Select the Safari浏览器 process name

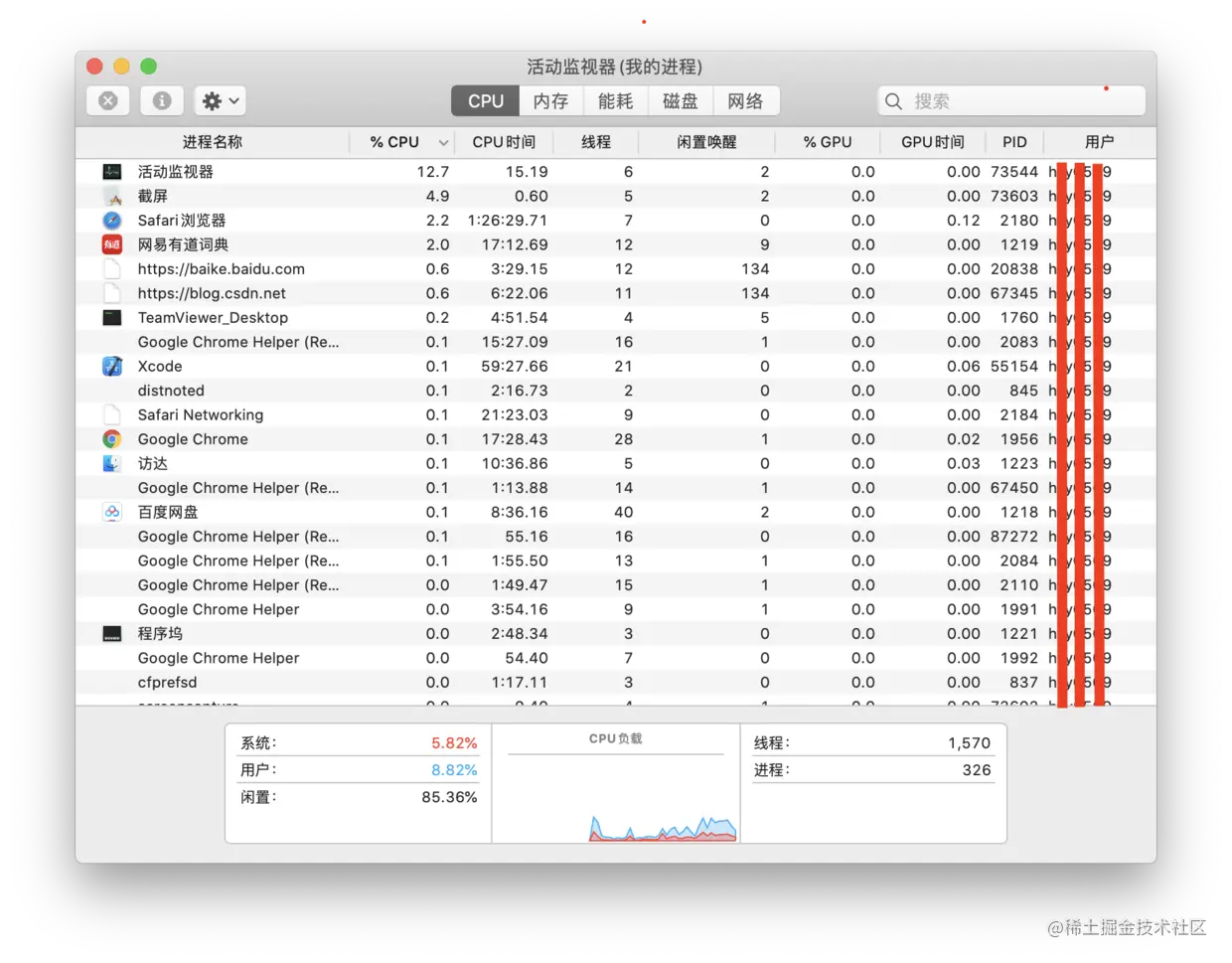[182, 221]
